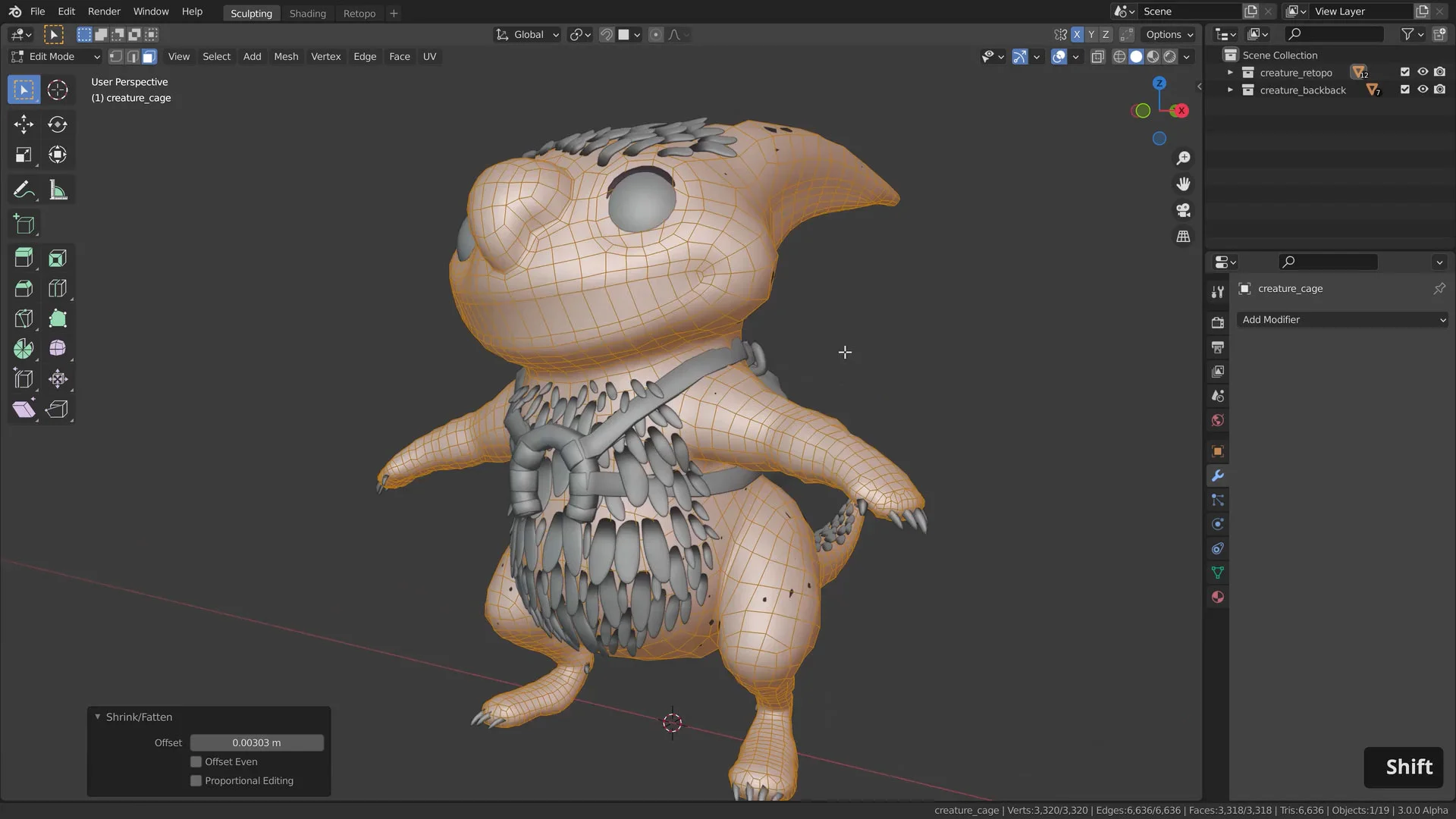Pin the creature_cage properties panel
Screen dimensions: 1456x819
(x=1439, y=288)
